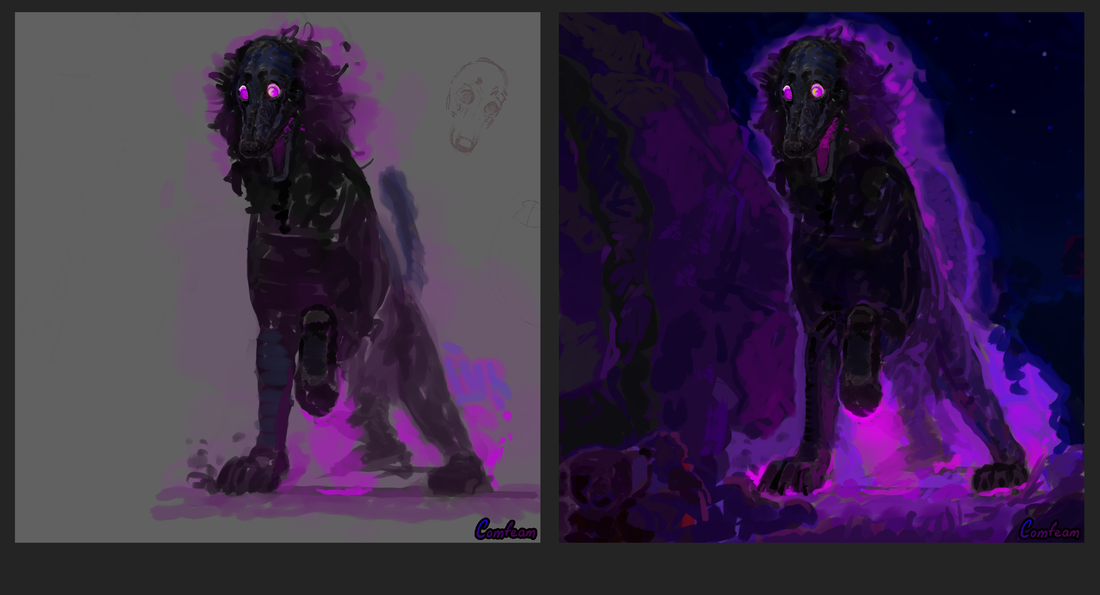Click the Comfeam signature on left image

505,529
